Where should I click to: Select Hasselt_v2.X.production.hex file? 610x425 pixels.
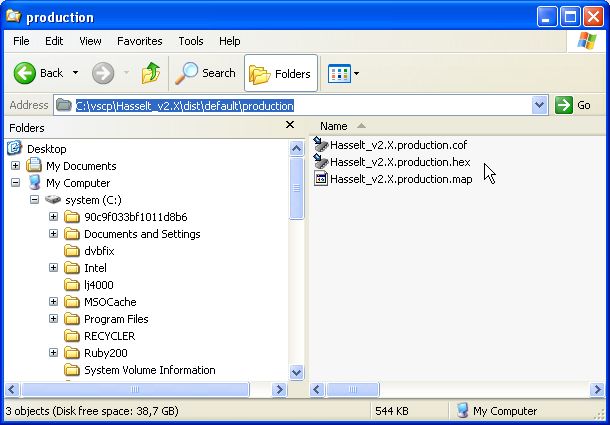coord(399,162)
